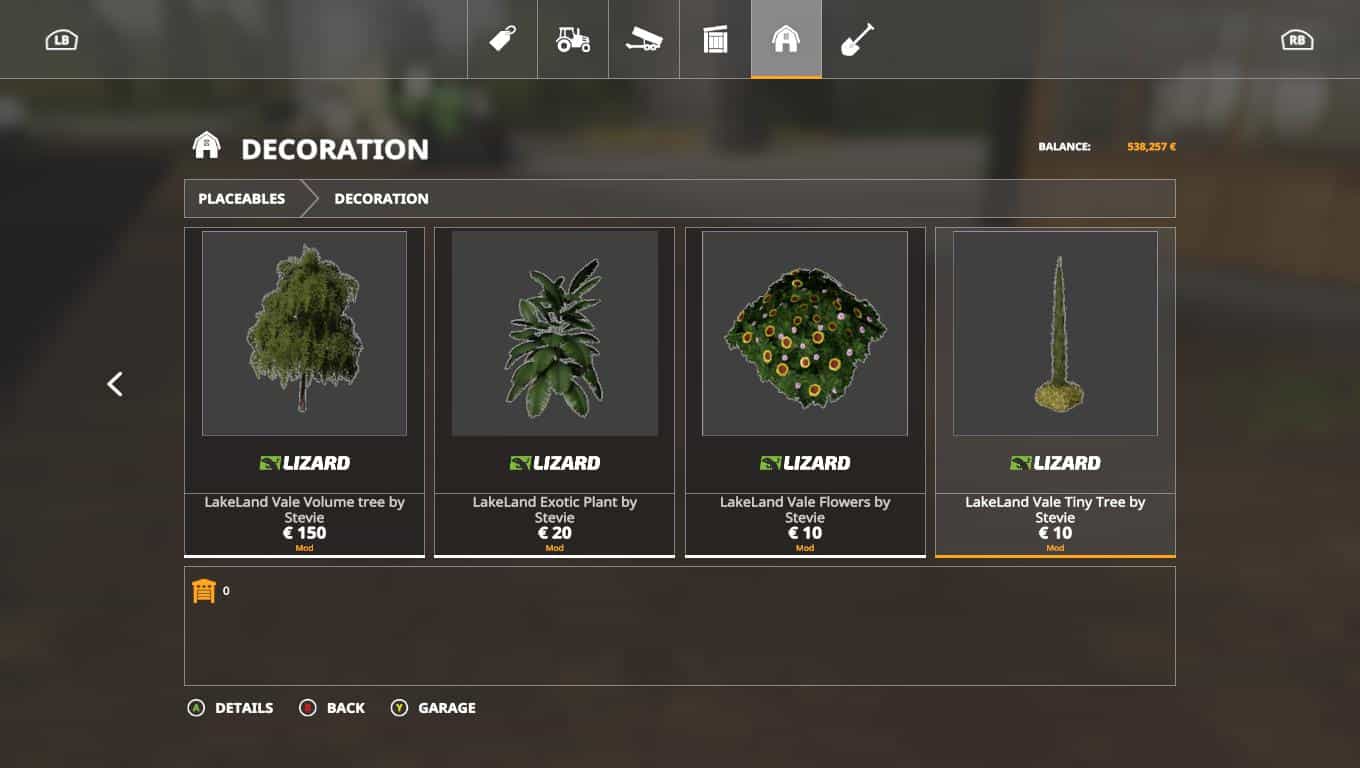Open the GARAGE option
The image size is (1360, 768).
434,708
